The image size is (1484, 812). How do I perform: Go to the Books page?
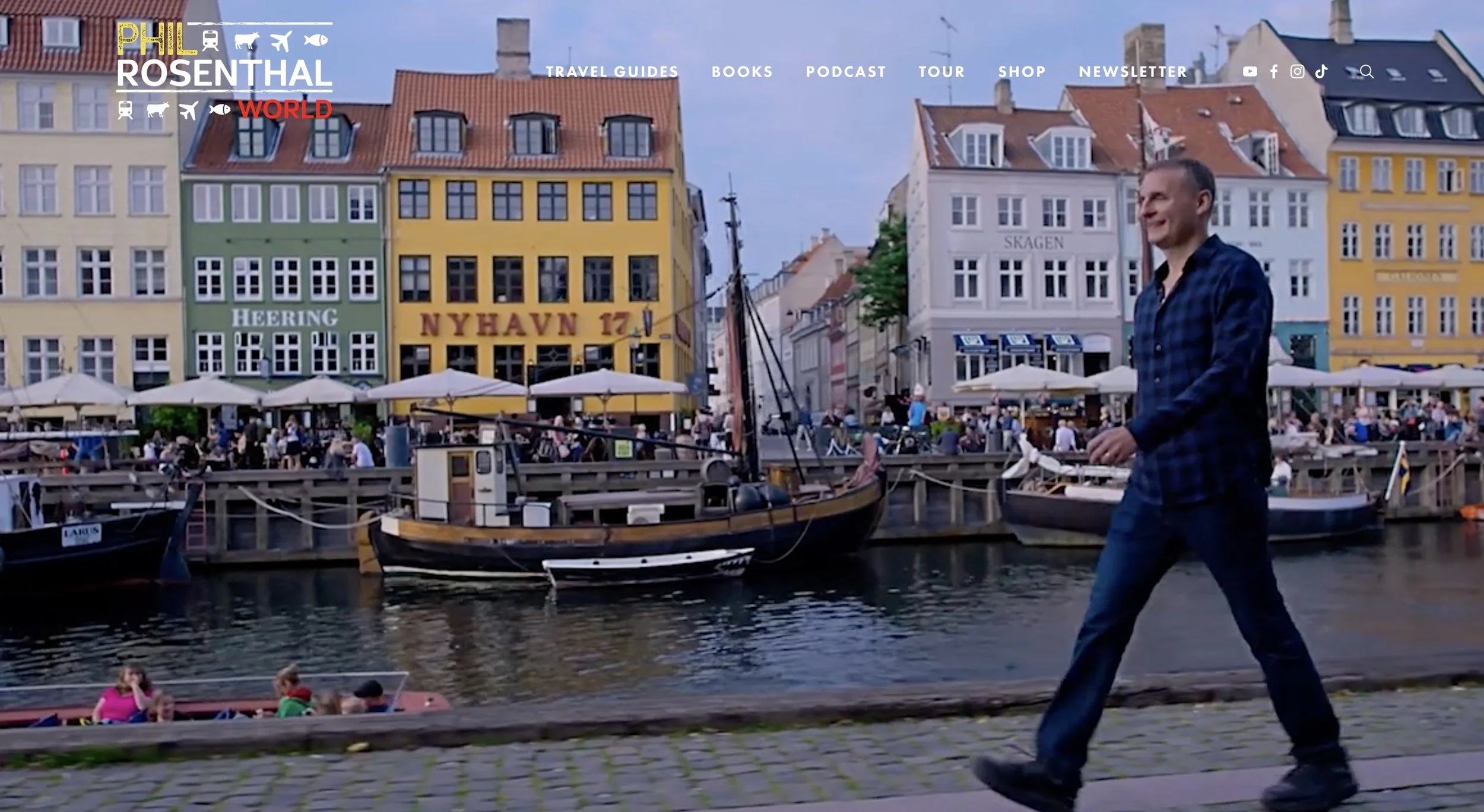pyautogui.click(x=742, y=72)
